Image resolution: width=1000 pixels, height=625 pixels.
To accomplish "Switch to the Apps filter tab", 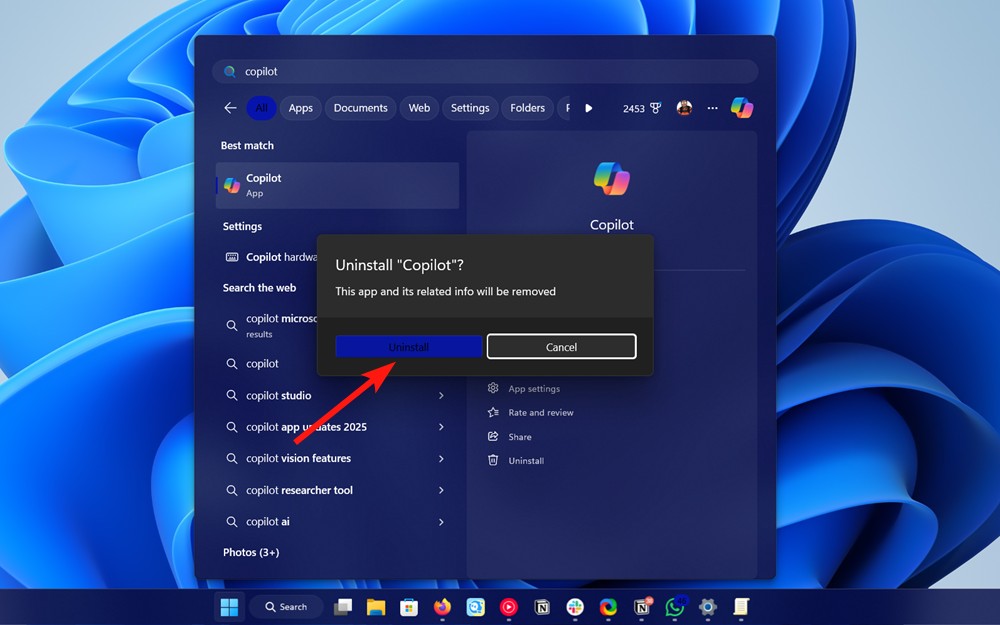I will pos(300,108).
